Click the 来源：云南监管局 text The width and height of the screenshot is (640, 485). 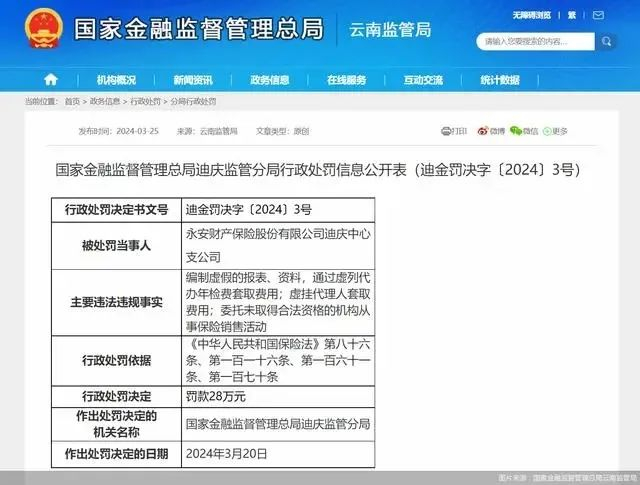click(x=207, y=131)
